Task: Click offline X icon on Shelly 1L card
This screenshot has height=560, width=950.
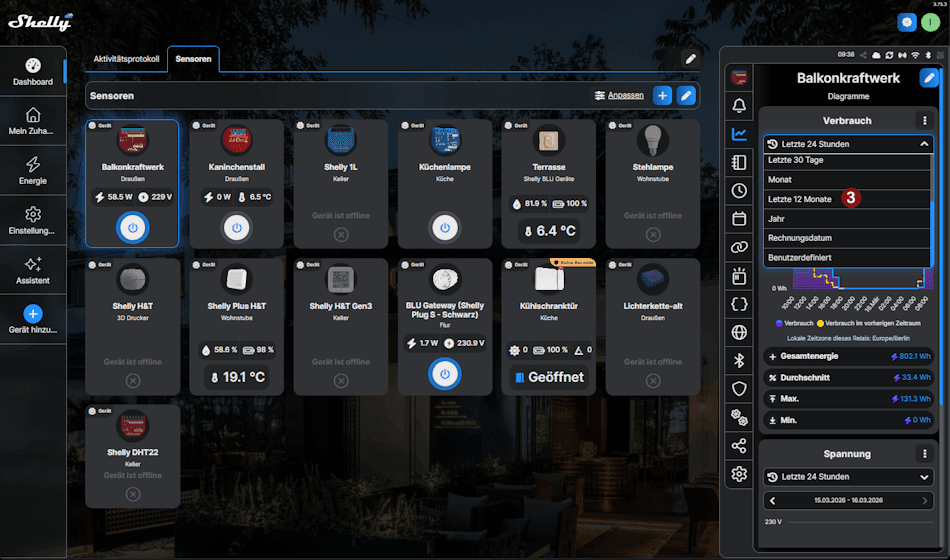Action: [x=341, y=235]
